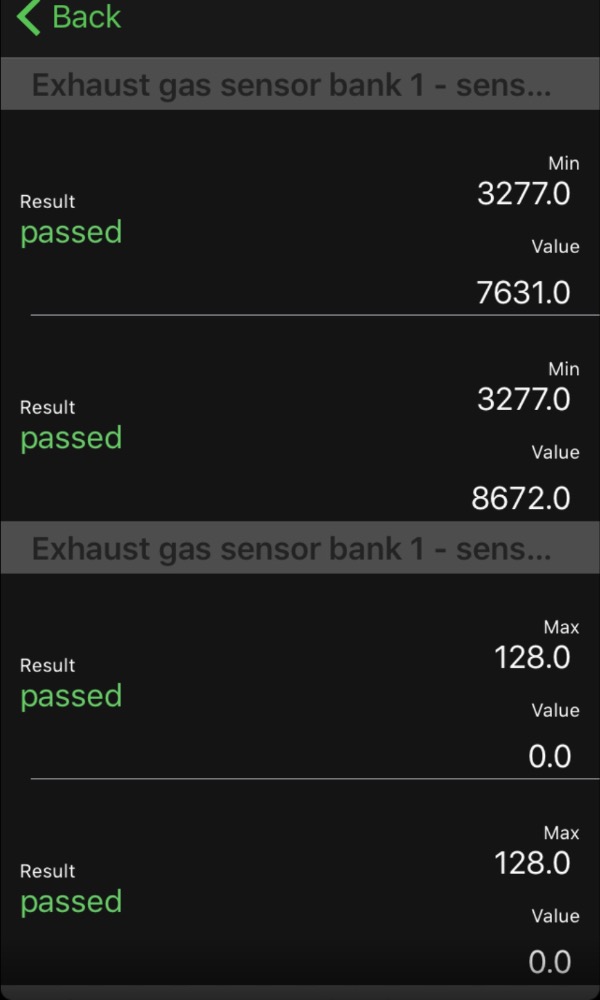Tap the passed status in the bottom result row
The image size is (600, 1000).
pyautogui.click(x=71, y=903)
